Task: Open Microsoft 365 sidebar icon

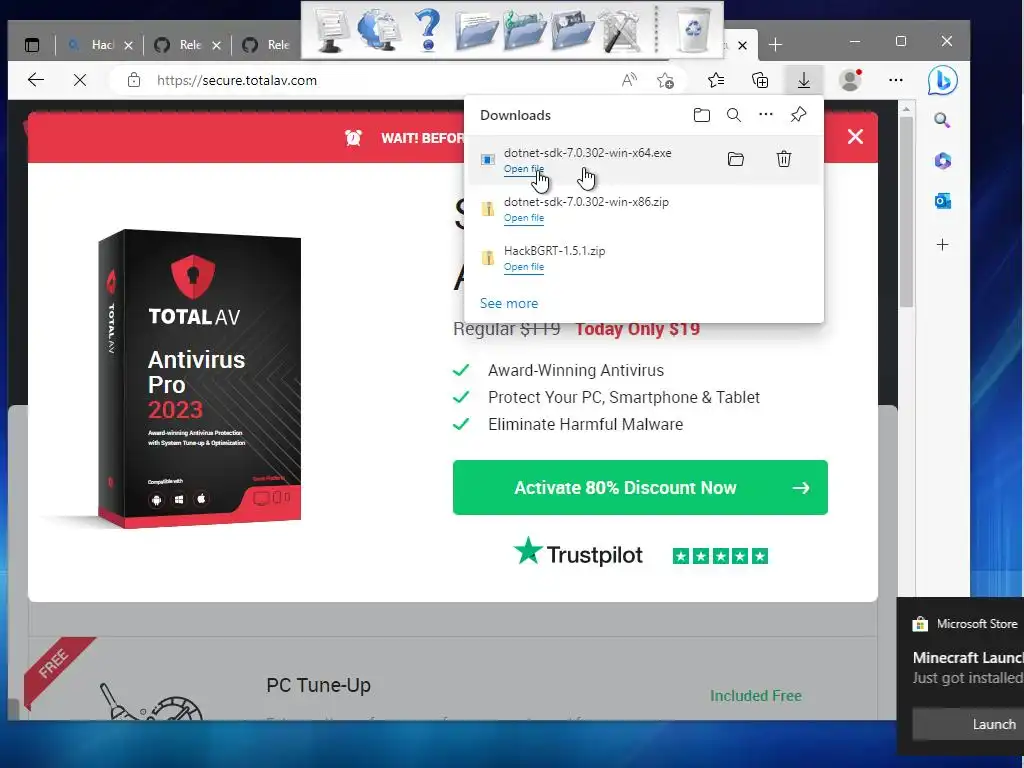Action: 942,161
